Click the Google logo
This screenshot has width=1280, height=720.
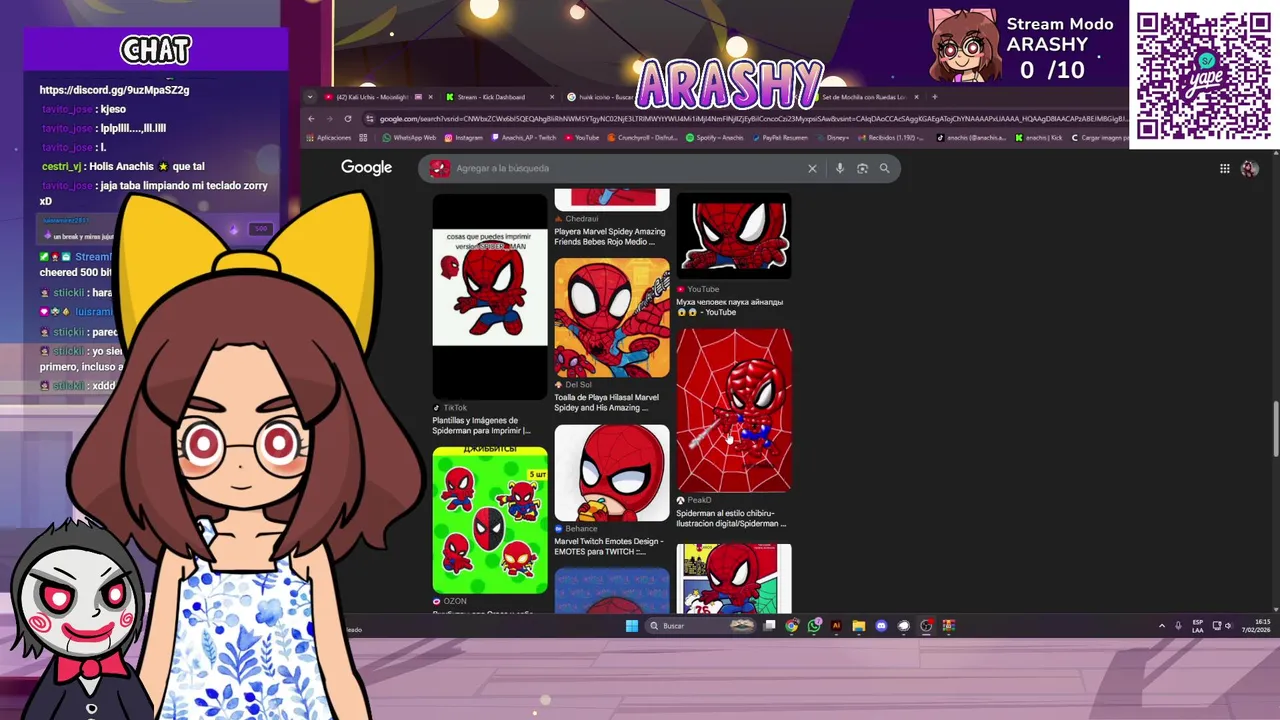pos(366,167)
